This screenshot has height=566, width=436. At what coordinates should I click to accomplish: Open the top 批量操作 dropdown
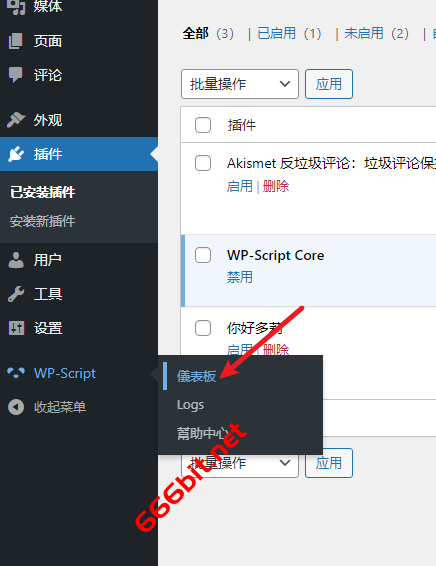click(x=240, y=84)
